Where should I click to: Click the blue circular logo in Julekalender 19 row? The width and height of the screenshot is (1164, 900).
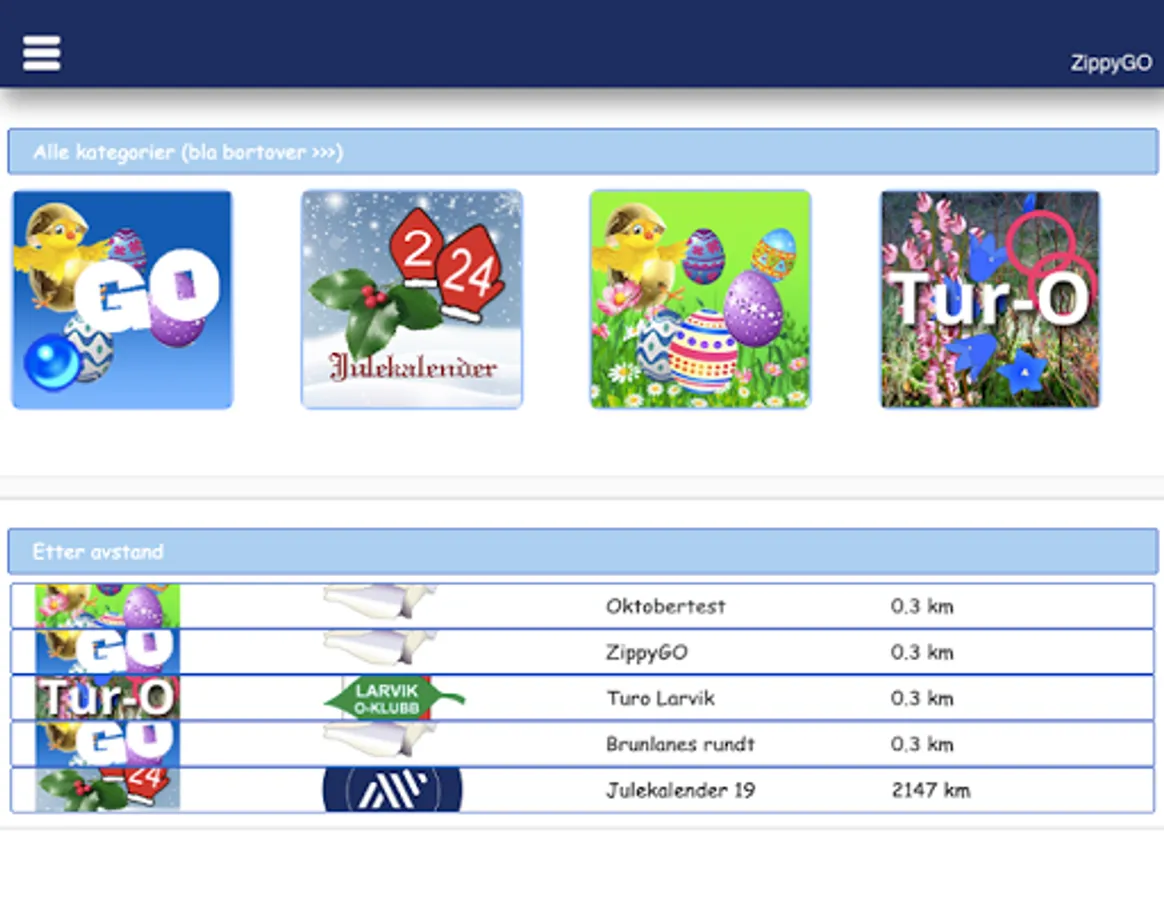point(392,790)
